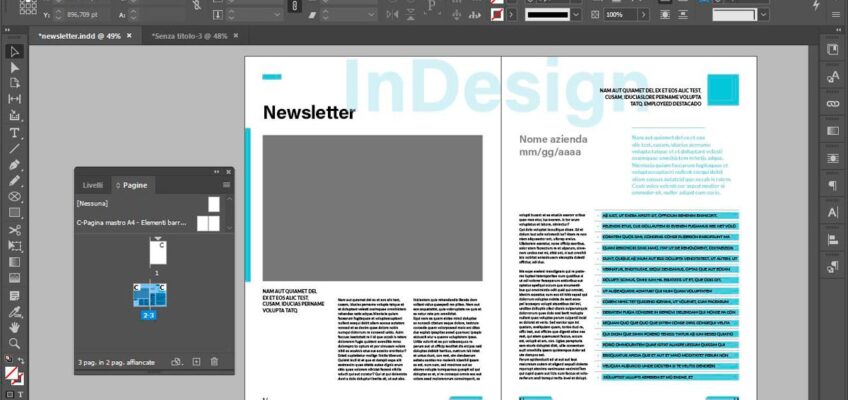This screenshot has height=400, width=848.
Task: Open the object style dropdown
Action: coord(763,15)
